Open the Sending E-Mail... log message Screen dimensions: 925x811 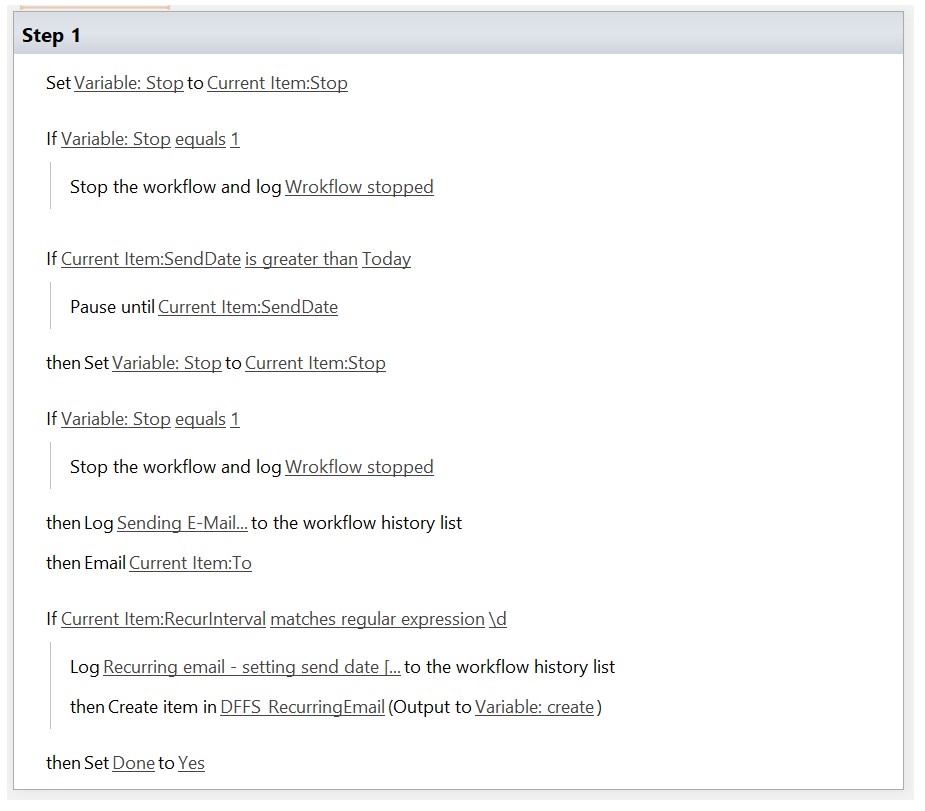click(x=182, y=523)
